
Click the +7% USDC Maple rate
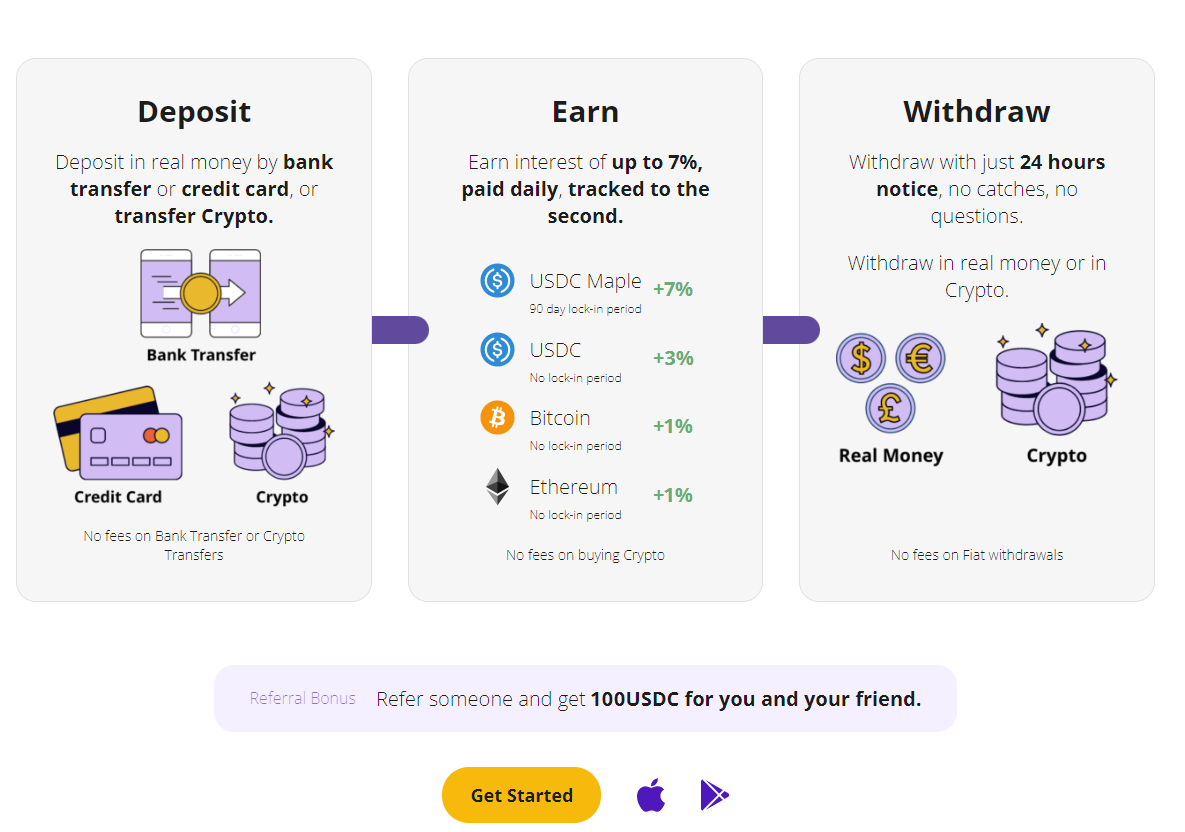pyautogui.click(x=673, y=289)
